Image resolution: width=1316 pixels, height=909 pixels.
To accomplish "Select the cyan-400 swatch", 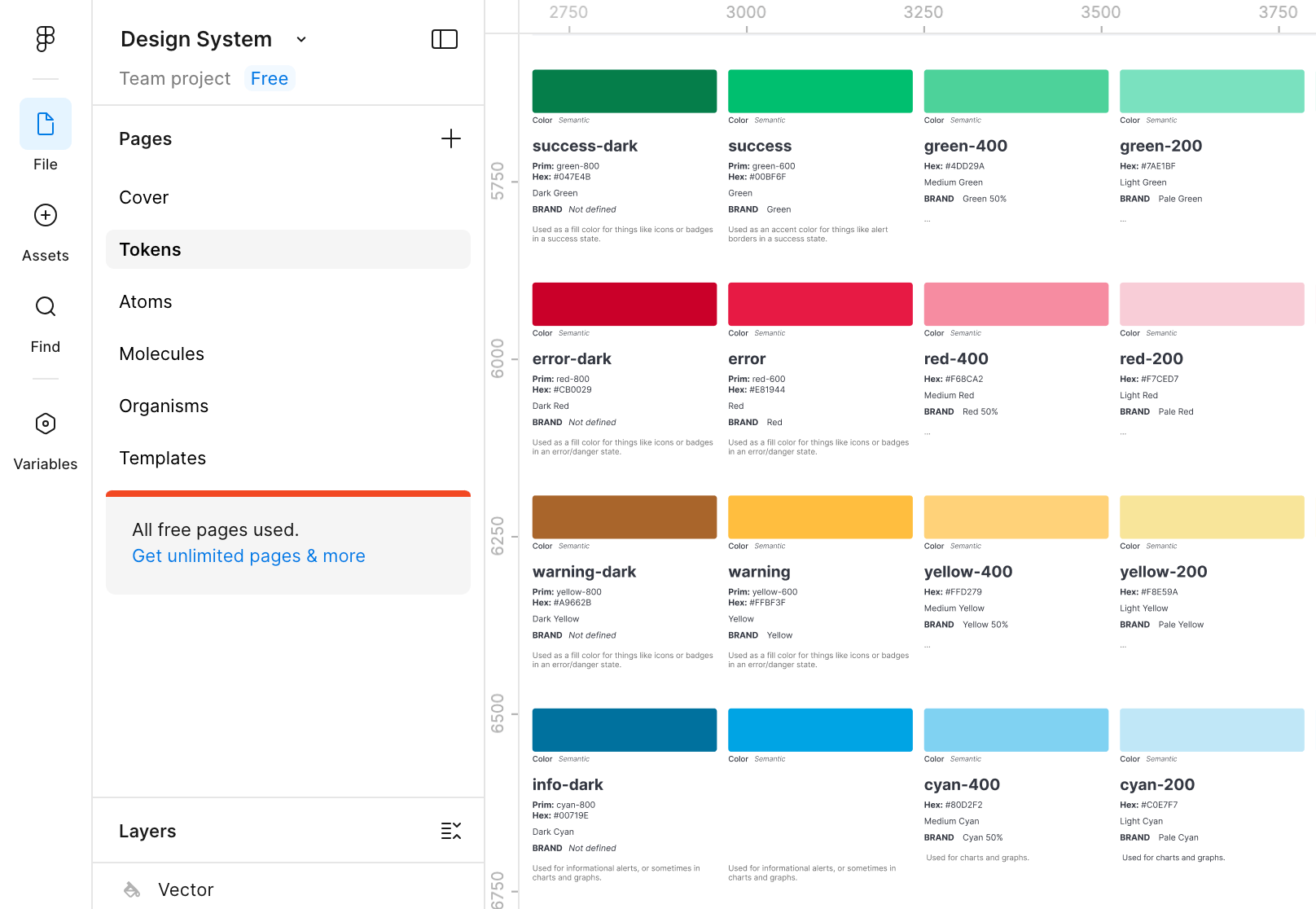I will coord(1016,730).
